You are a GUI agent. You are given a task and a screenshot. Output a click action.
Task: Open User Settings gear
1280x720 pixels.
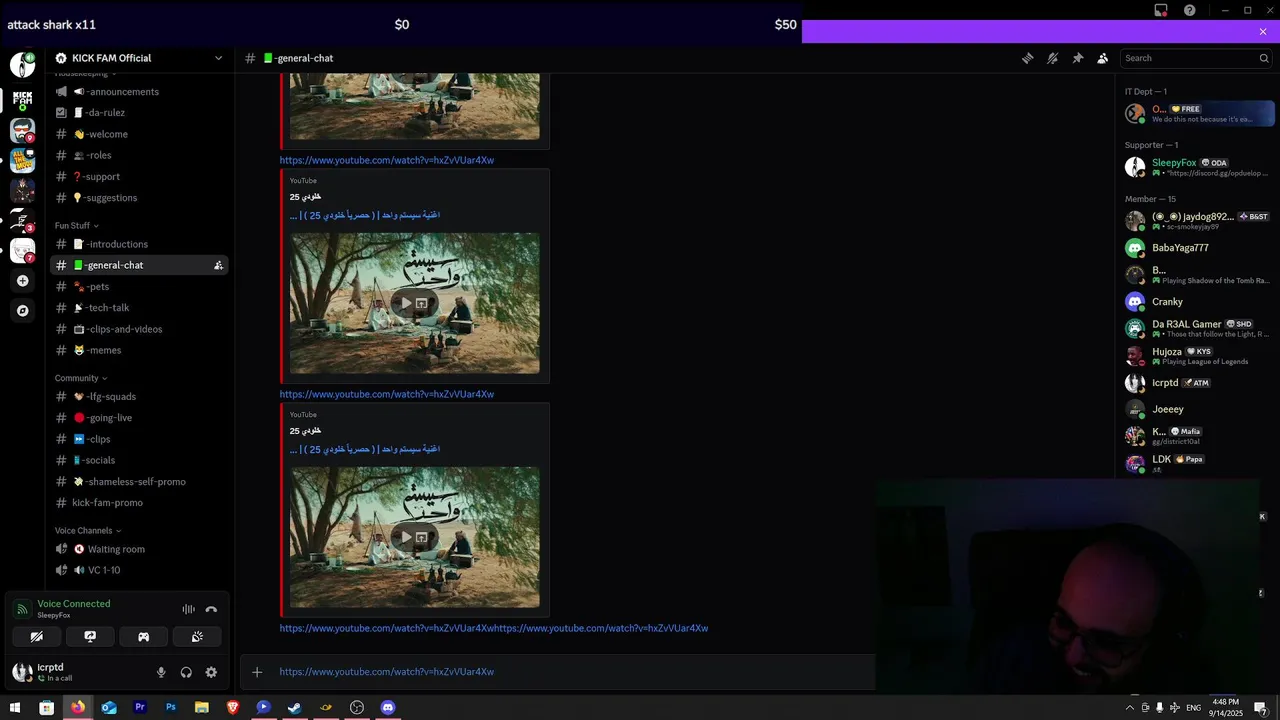click(x=211, y=672)
